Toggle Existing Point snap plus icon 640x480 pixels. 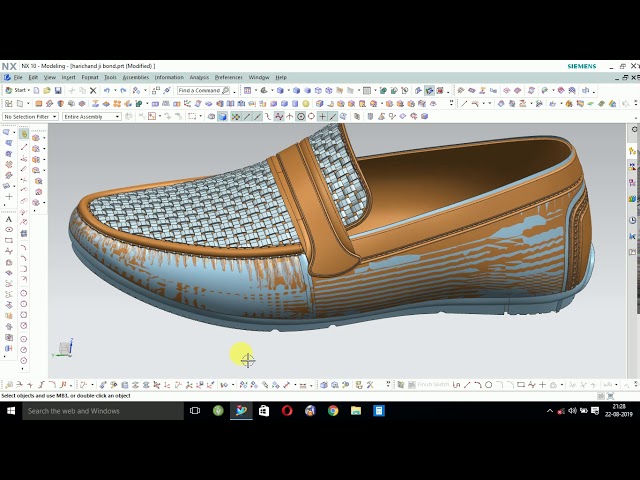[322, 117]
